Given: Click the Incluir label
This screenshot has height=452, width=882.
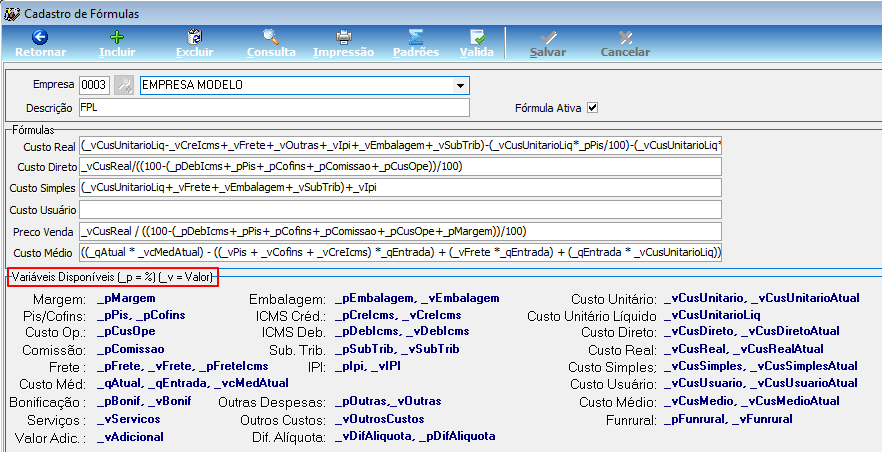Looking at the screenshot, I should click(x=117, y=52).
